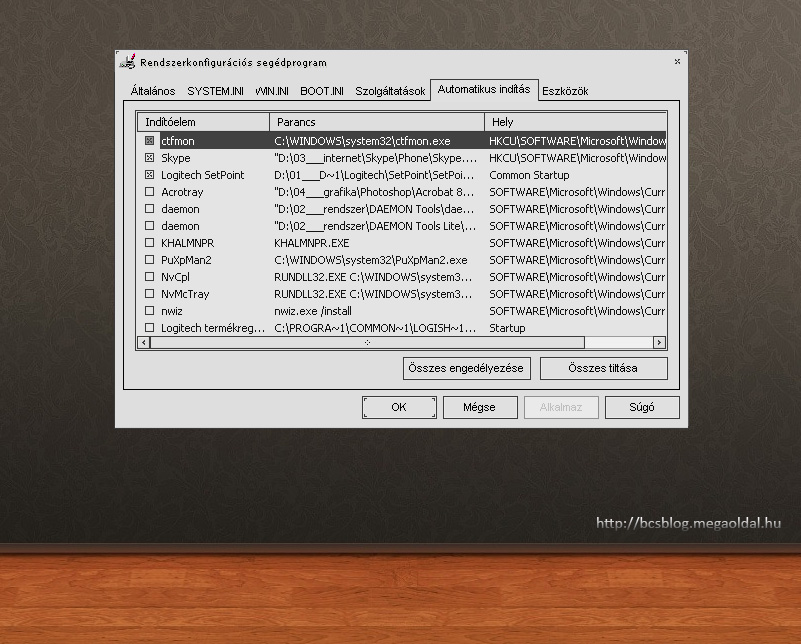The width and height of the screenshot is (801, 644).
Task: Check the KHALMNPR startup item
Action: point(150,243)
